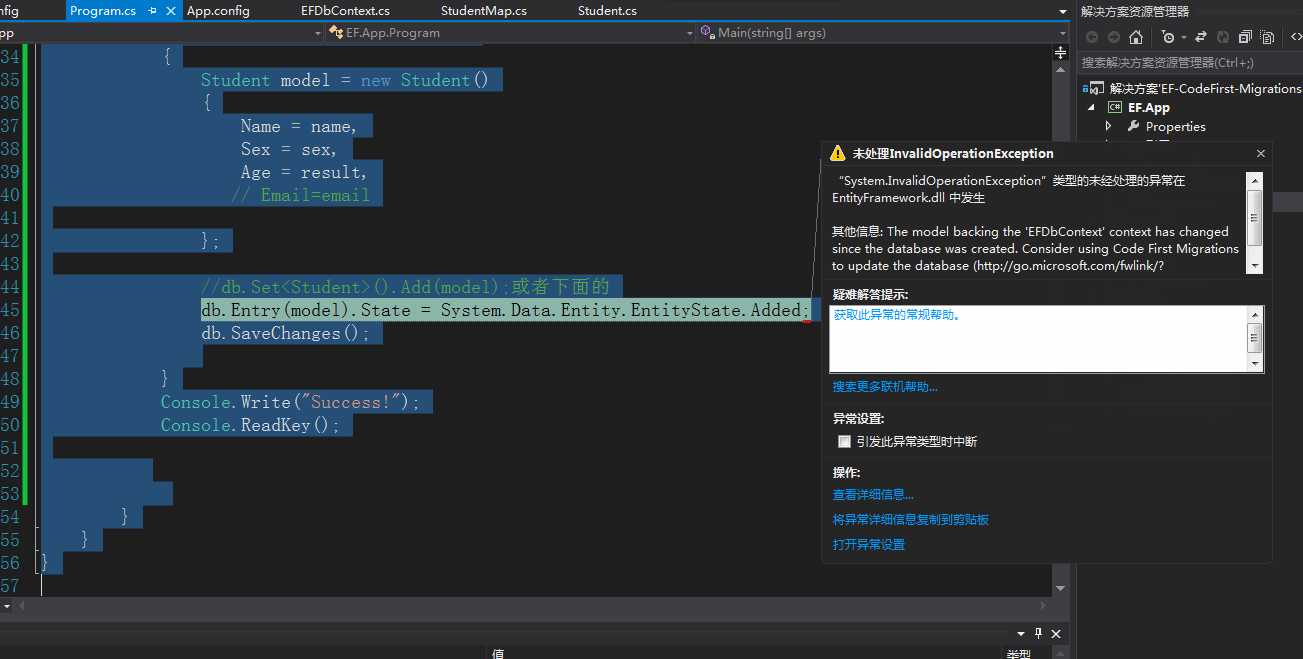Click the wrench Properties icon in solution tree

[1134, 126]
